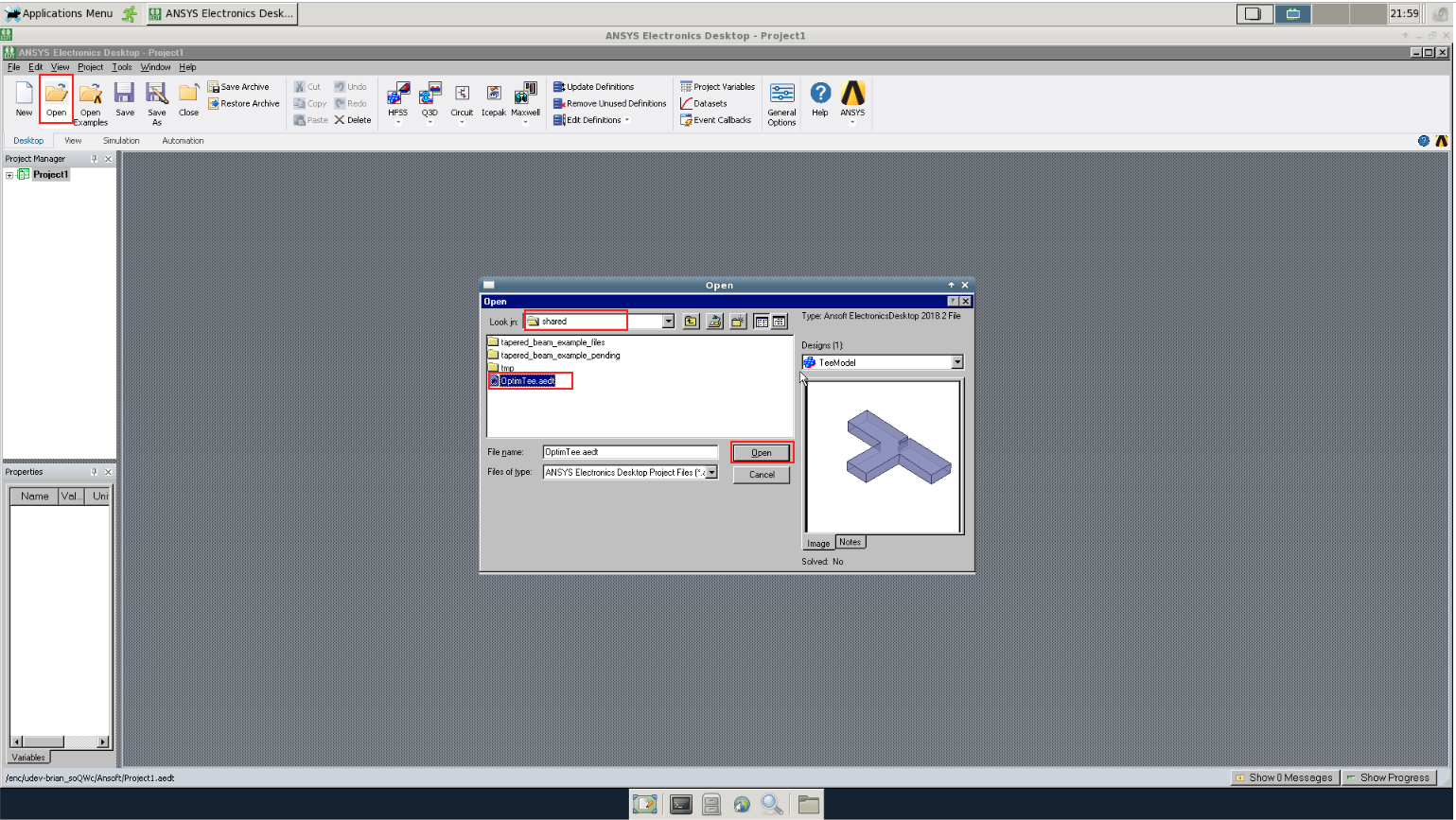Viewport: 1456px width, 820px height.
Task: Select tapered_beam_example_files folder
Action: (547, 342)
